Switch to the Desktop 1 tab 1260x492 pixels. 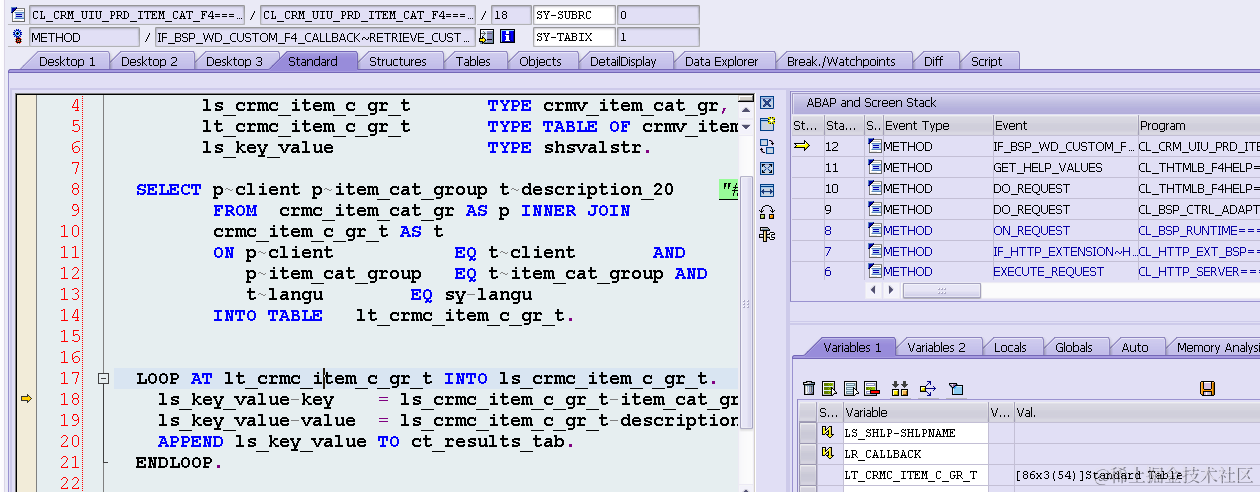tap(67, 61)
